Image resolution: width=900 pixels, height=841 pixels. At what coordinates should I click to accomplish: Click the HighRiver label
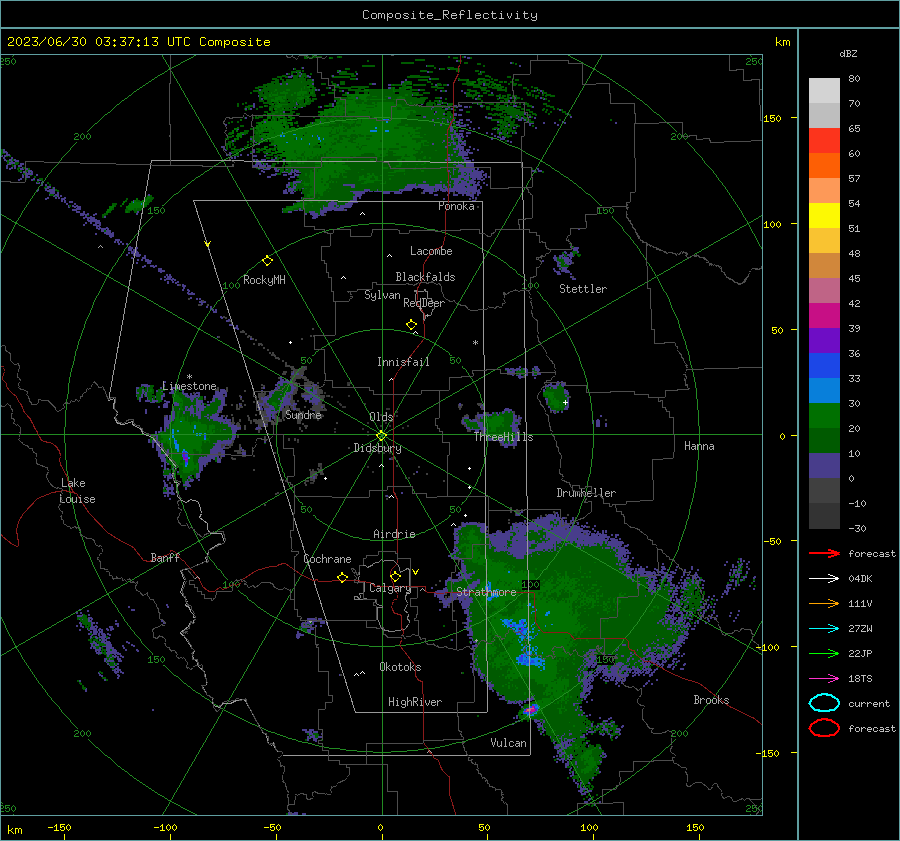415,702
